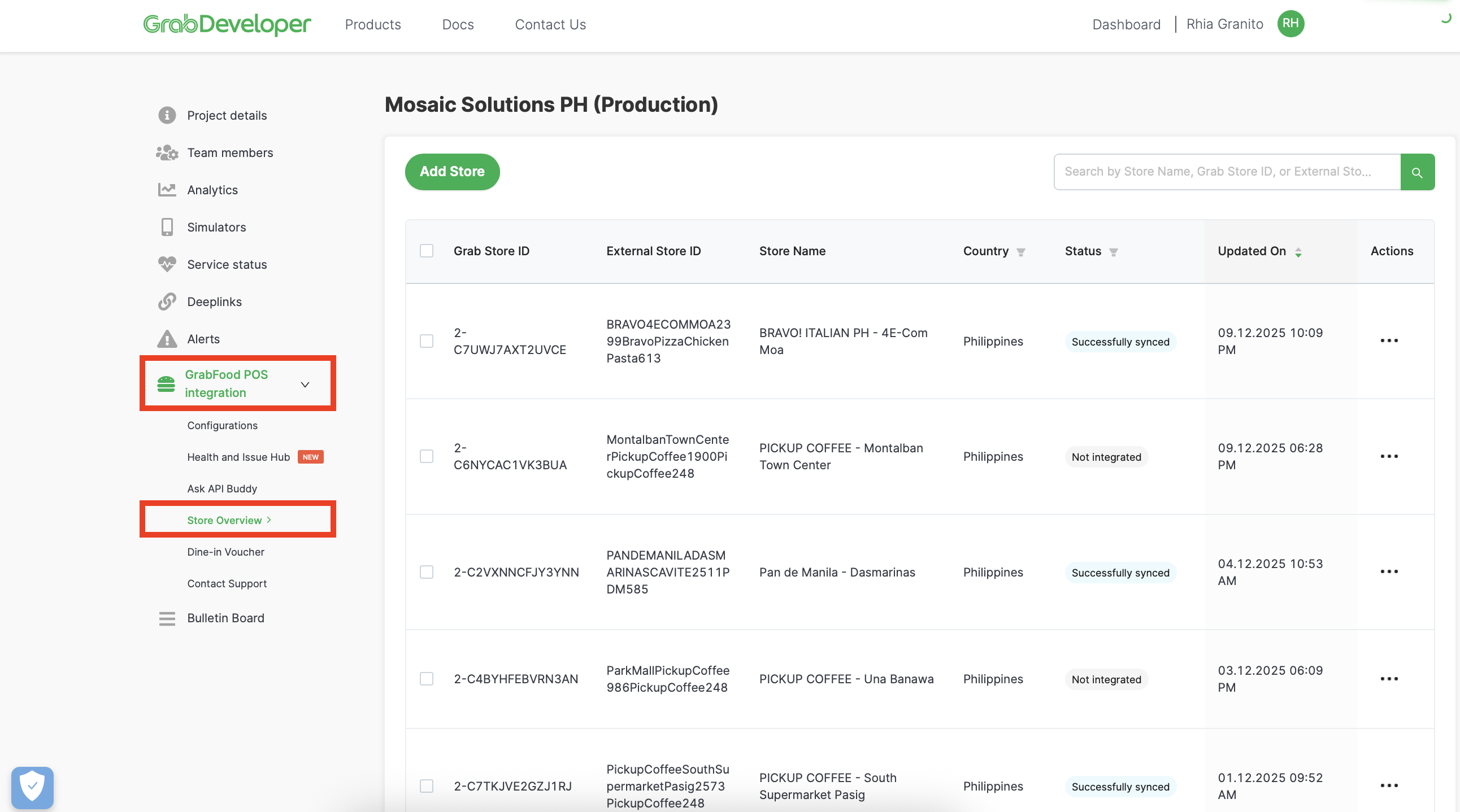The height and width of the screenshot is (812, 1460).
Task: Open the Health and Issue Hub link
Action: 238,457
